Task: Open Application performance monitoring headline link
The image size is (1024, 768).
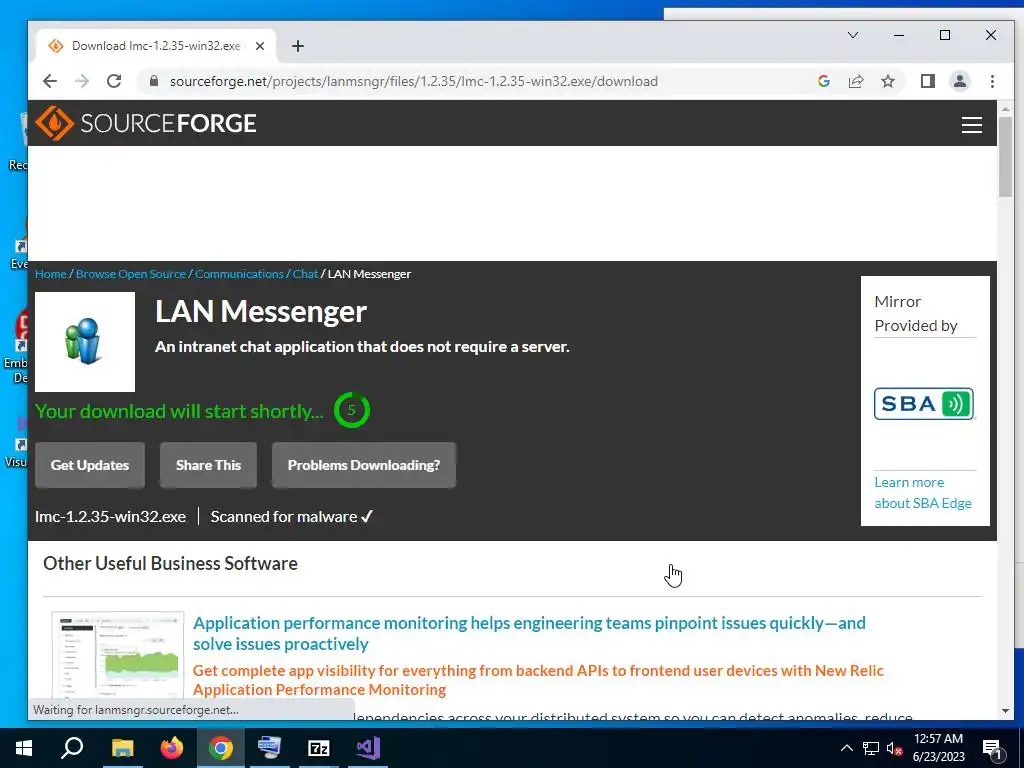Action: coord(529,633)
